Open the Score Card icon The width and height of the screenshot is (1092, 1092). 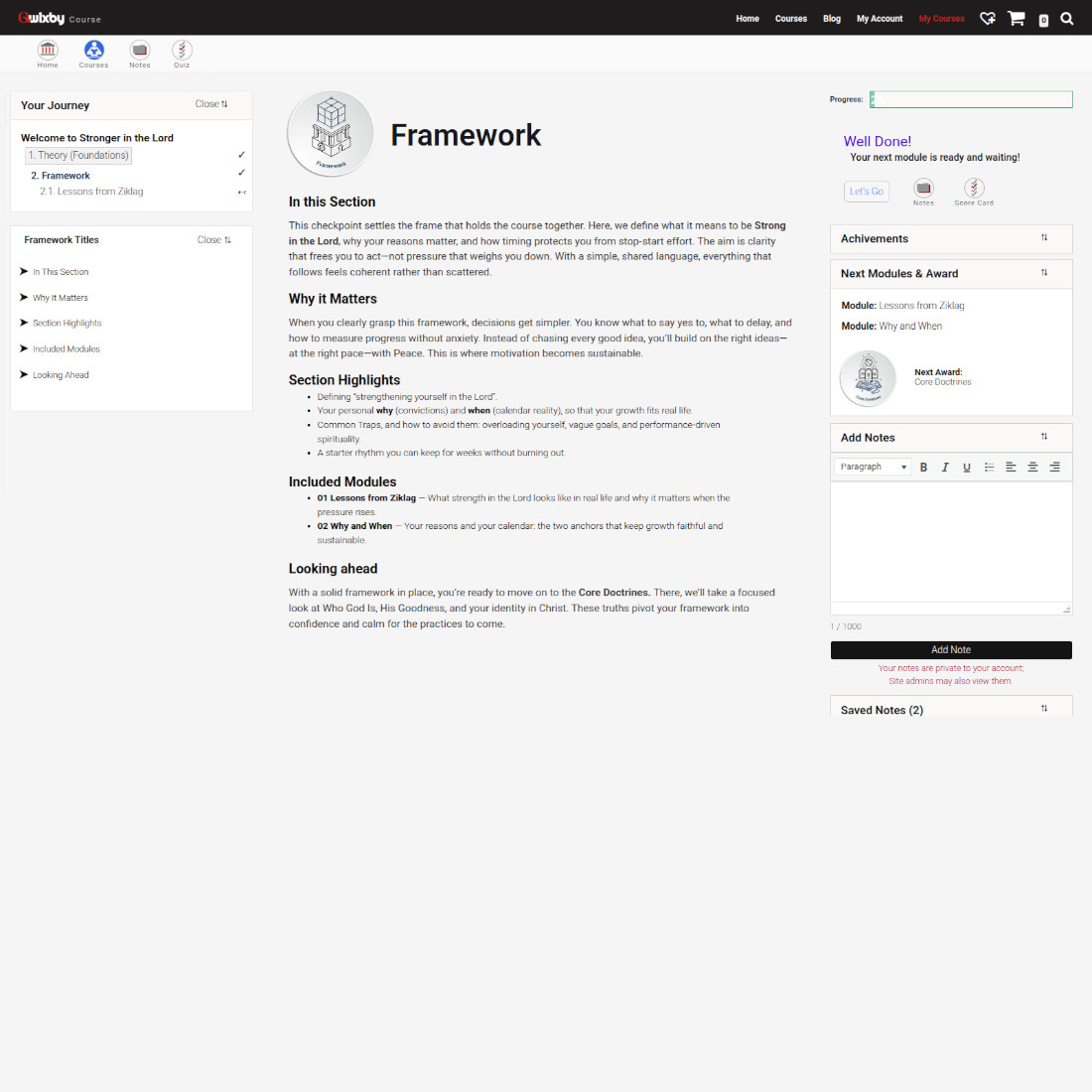coord(974,189)
